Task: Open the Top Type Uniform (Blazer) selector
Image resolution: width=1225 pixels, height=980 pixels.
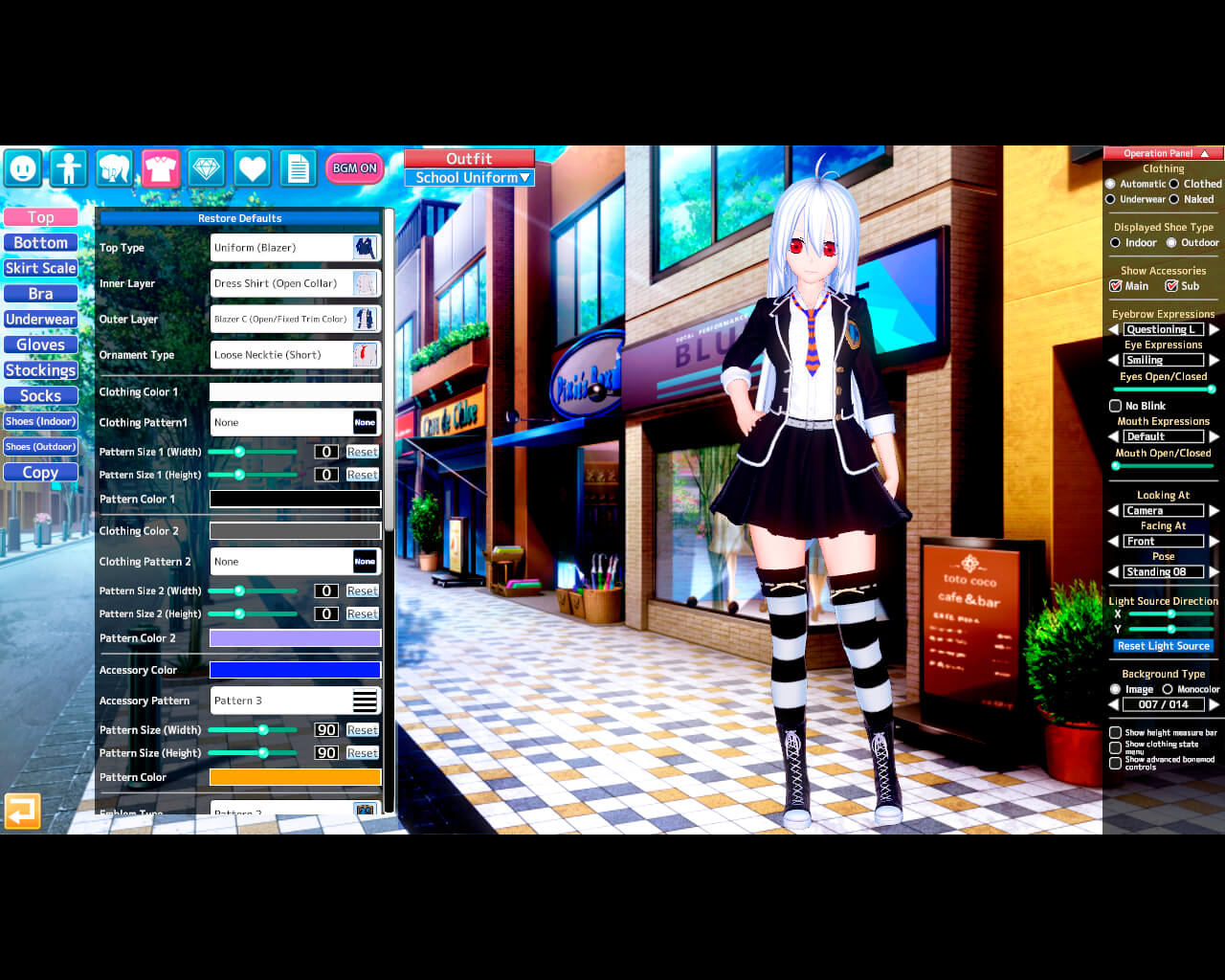Action: 295,248
